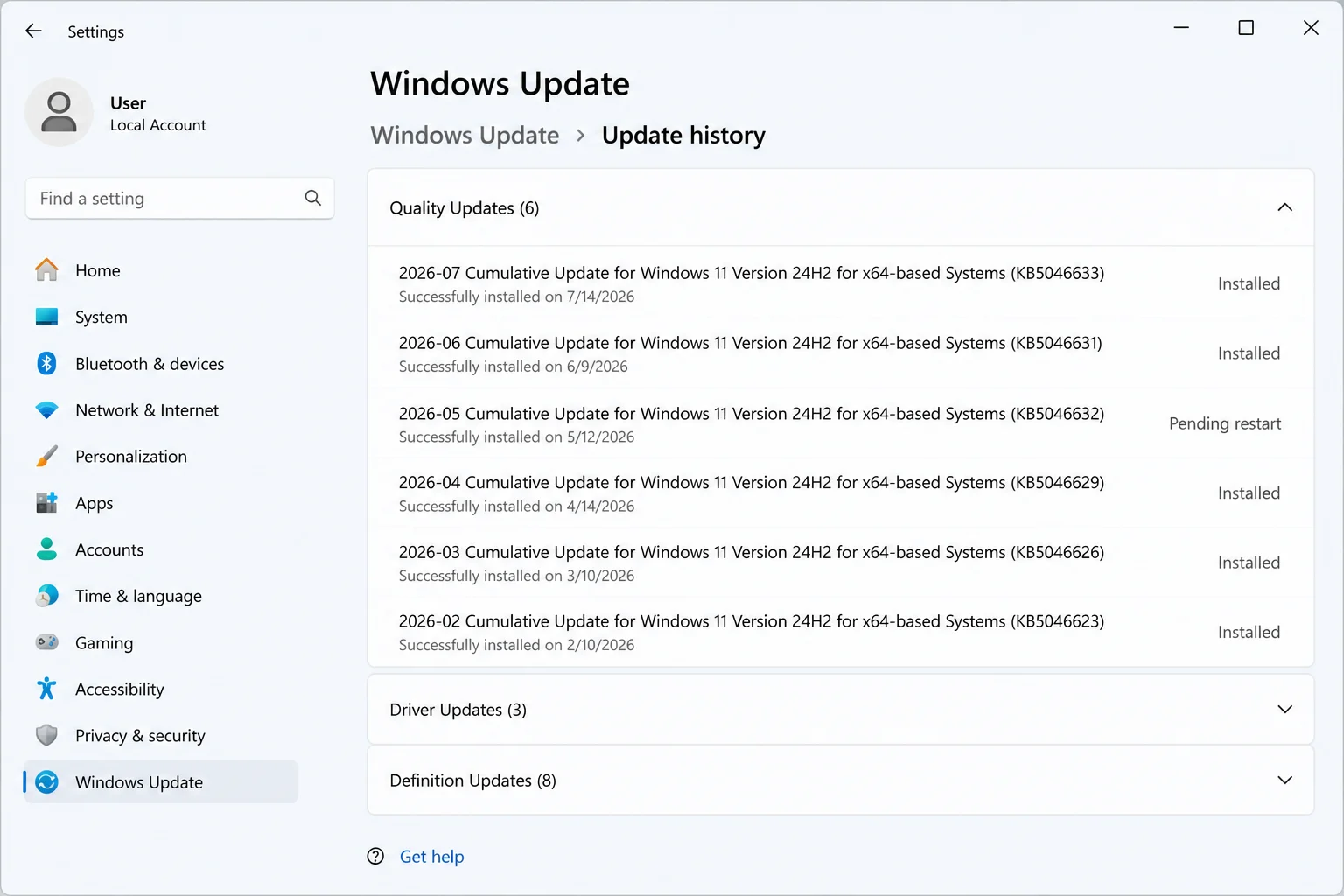Click "Successfully installed on 3/10/2026" text
The image size is (1344, 896).
516,576
